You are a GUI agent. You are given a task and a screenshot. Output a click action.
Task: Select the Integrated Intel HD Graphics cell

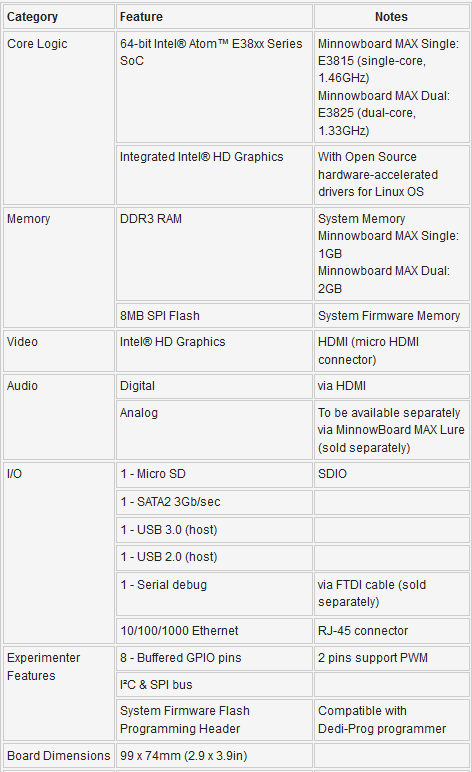click(x=214, y=175)
